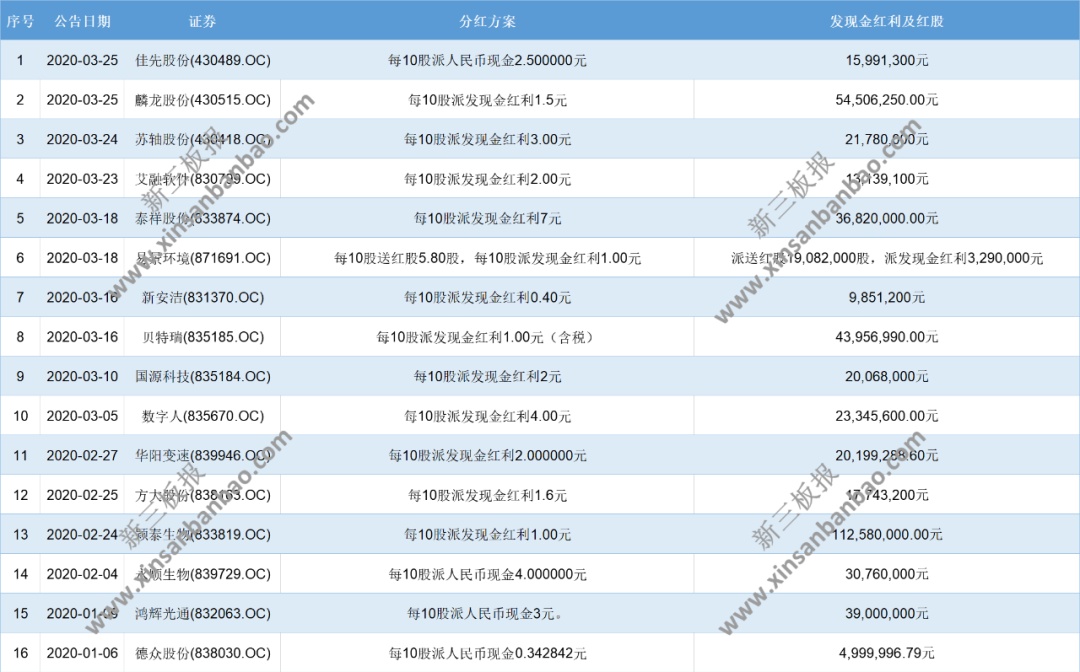Click the 证券 column header
Screen dimensions: 1080x672
[x=202, y=21]
